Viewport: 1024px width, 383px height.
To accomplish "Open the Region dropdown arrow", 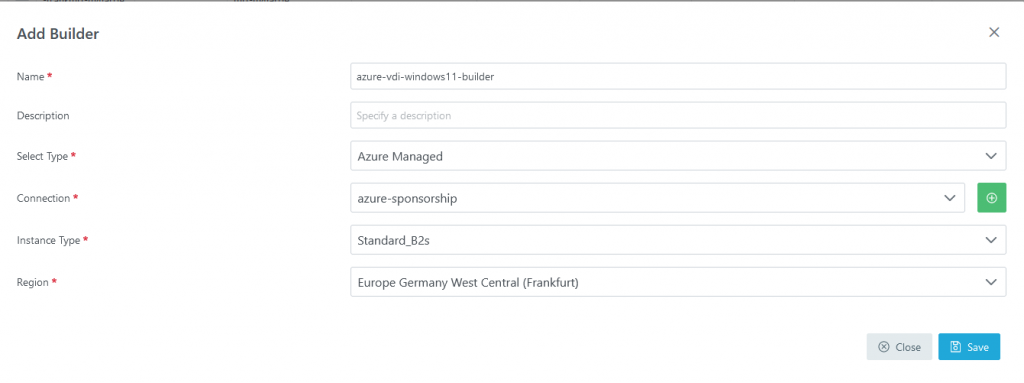I will (x=991, y=282).
